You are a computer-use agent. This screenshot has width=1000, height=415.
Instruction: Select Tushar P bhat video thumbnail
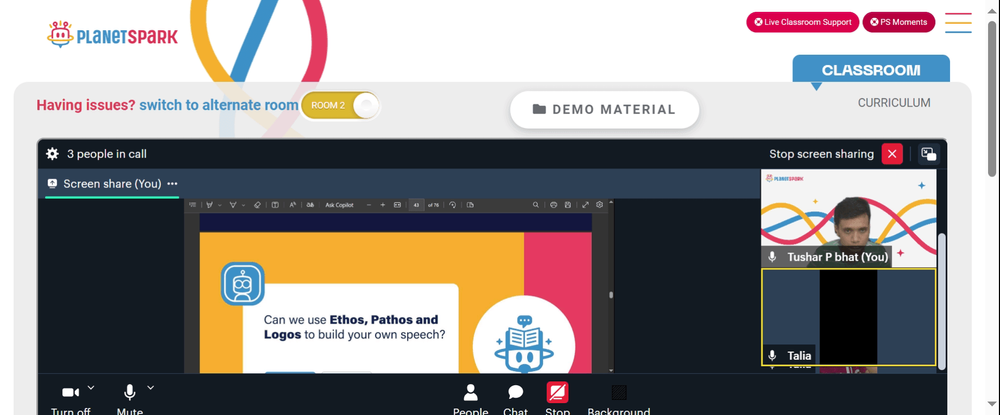849,218
